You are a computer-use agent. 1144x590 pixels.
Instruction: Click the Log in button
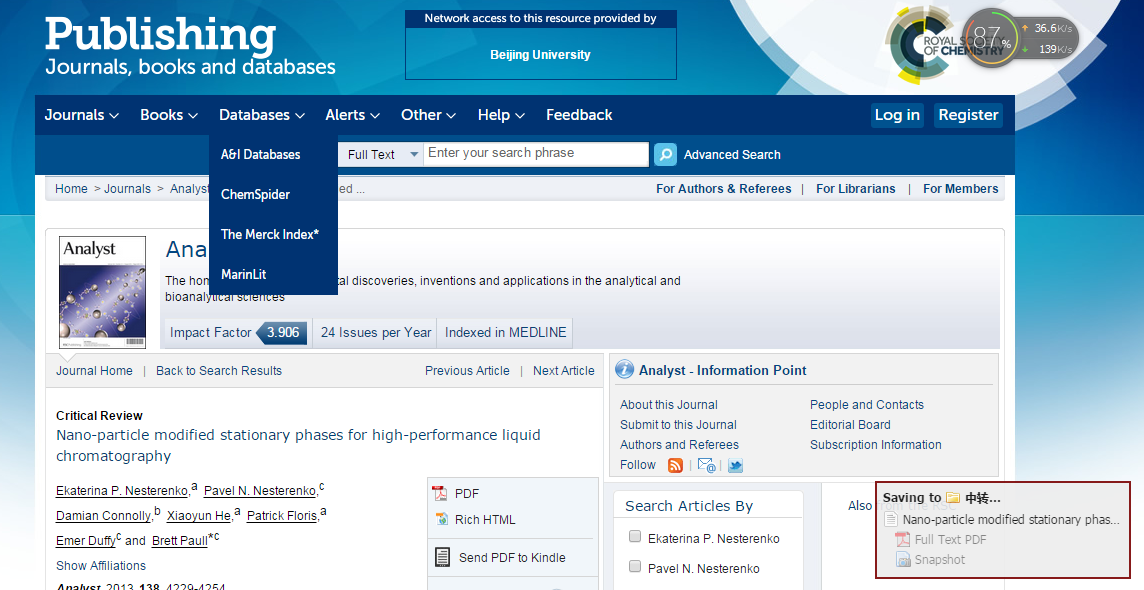click(897, 115)
